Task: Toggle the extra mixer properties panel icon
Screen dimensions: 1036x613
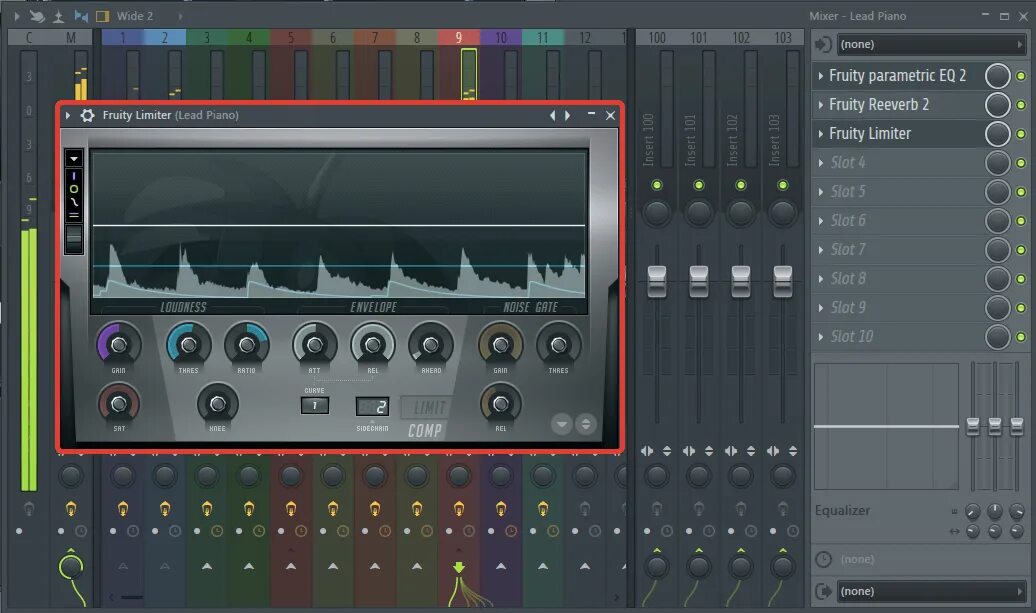Action: (x=102, y=16)
